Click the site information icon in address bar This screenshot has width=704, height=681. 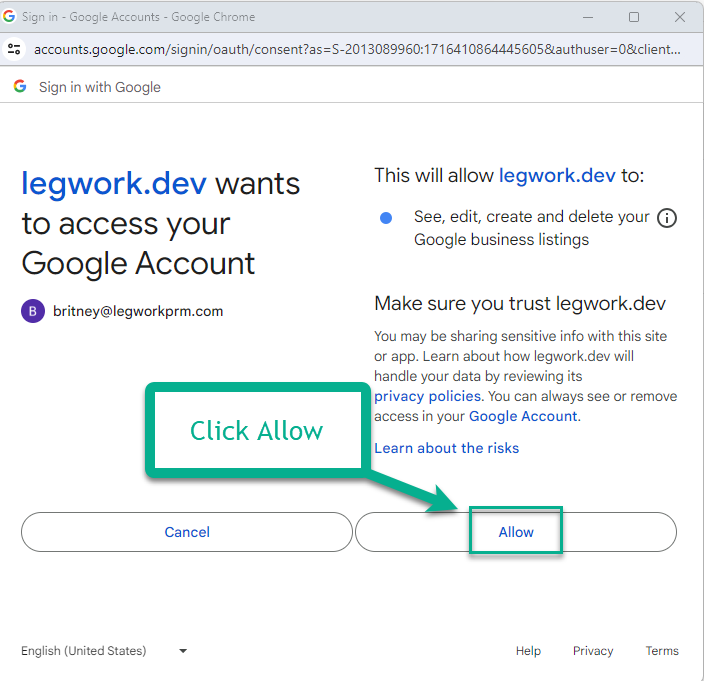point(14,49)
